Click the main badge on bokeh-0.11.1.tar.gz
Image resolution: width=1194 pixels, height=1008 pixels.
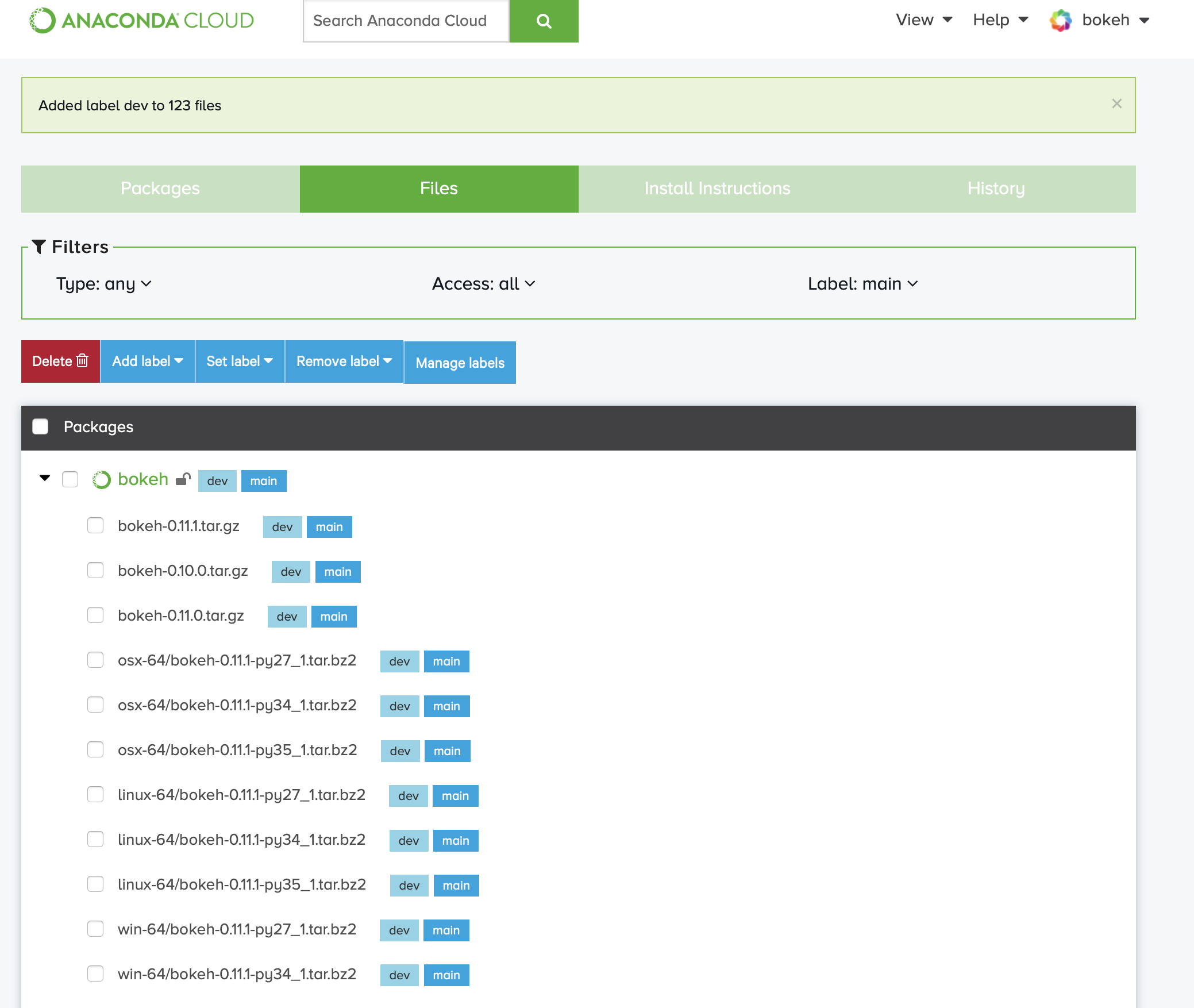[x=329, y=526]
